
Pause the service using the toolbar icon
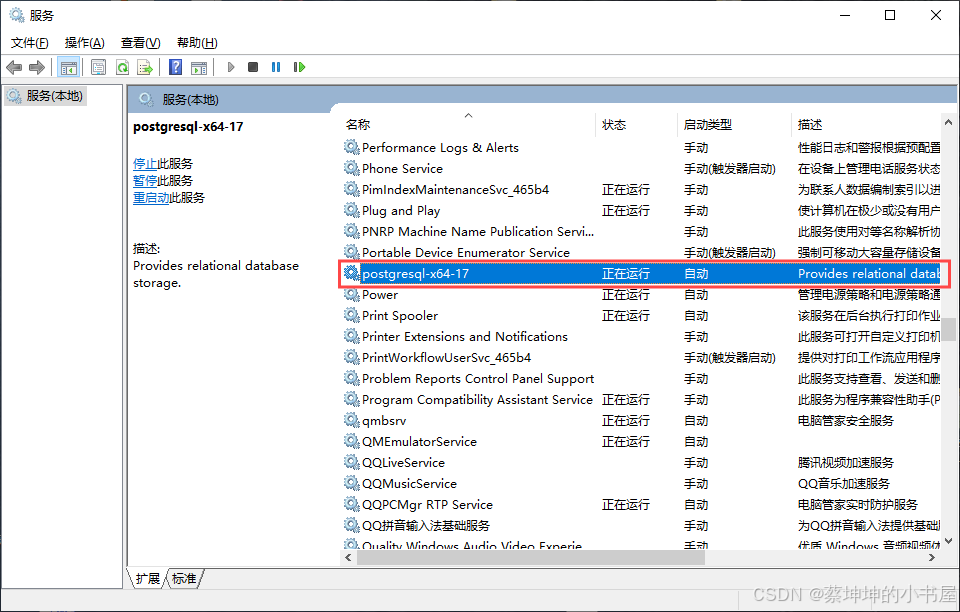276,67
